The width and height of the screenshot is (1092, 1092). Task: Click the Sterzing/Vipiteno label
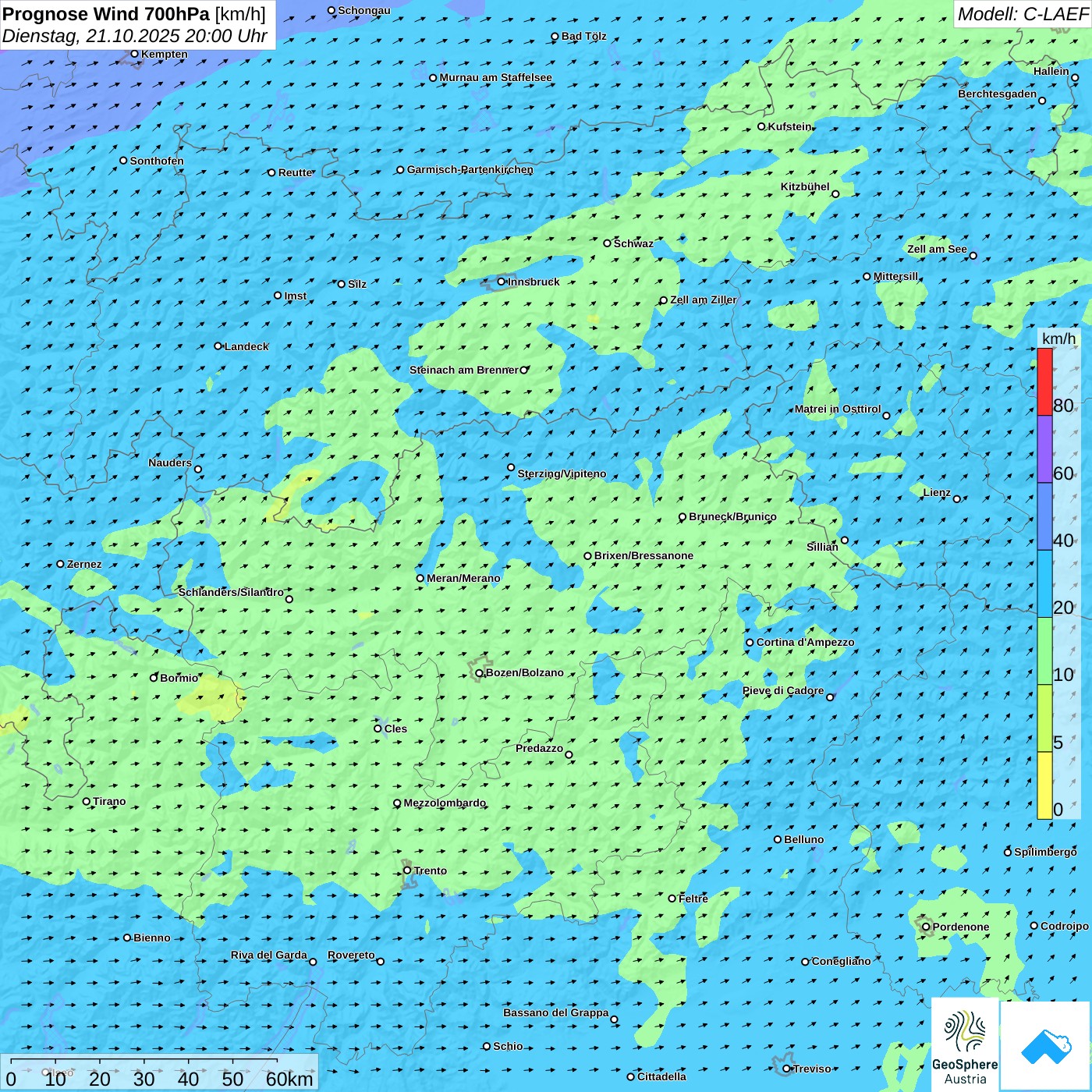(x=562, y=473)
